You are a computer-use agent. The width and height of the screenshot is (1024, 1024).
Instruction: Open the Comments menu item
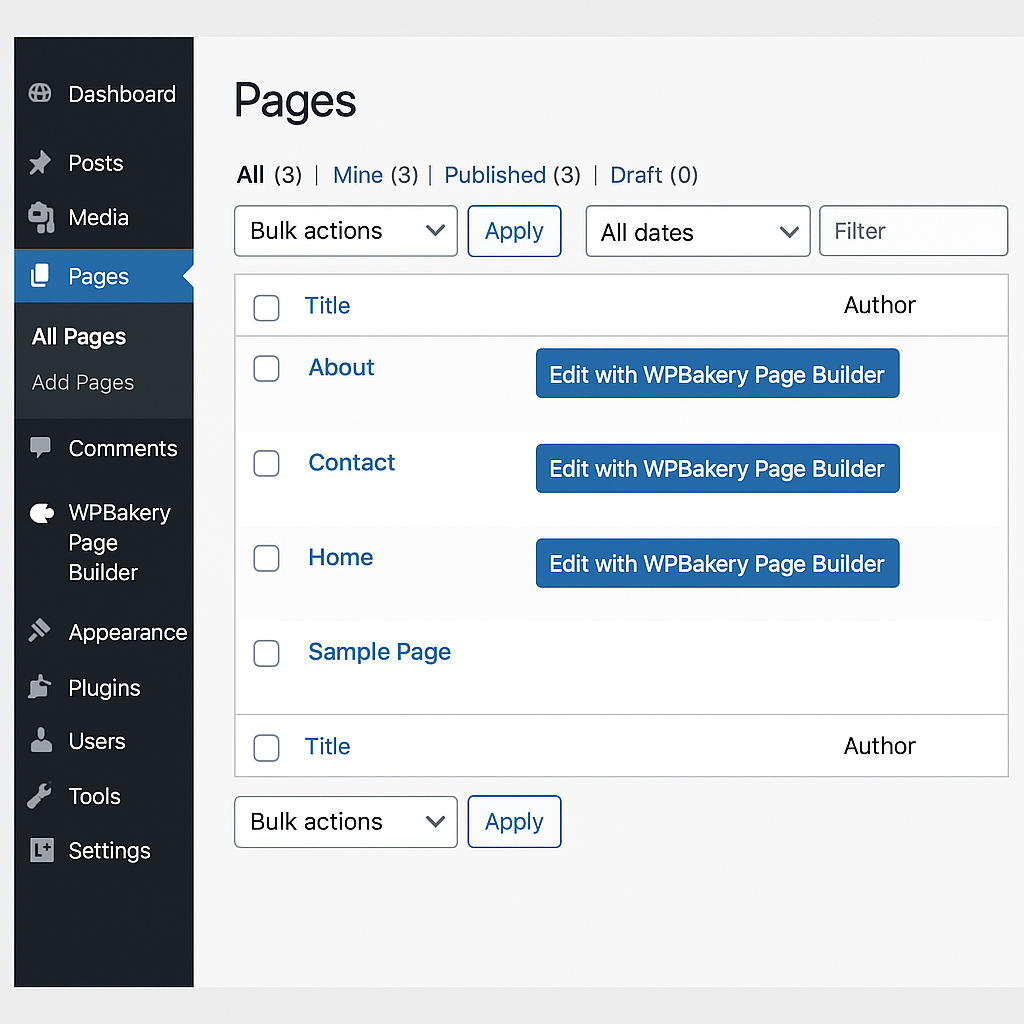(x=123, y=448)
